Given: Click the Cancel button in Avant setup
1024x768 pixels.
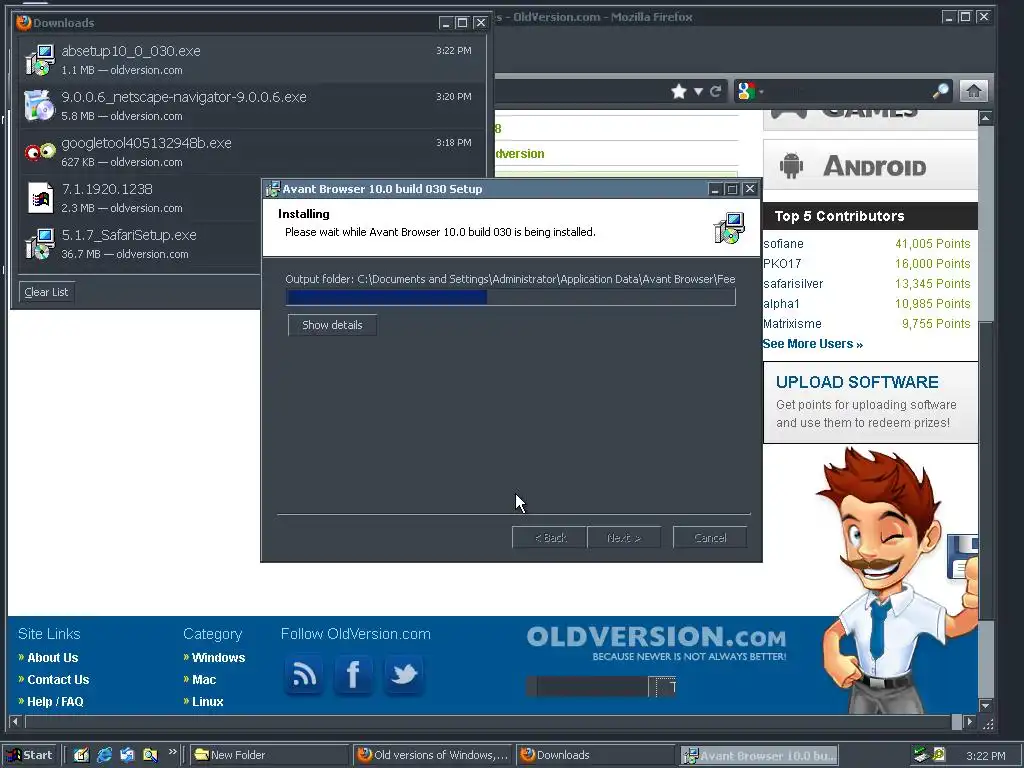Looking at the screenshot, I should [710, 537].
